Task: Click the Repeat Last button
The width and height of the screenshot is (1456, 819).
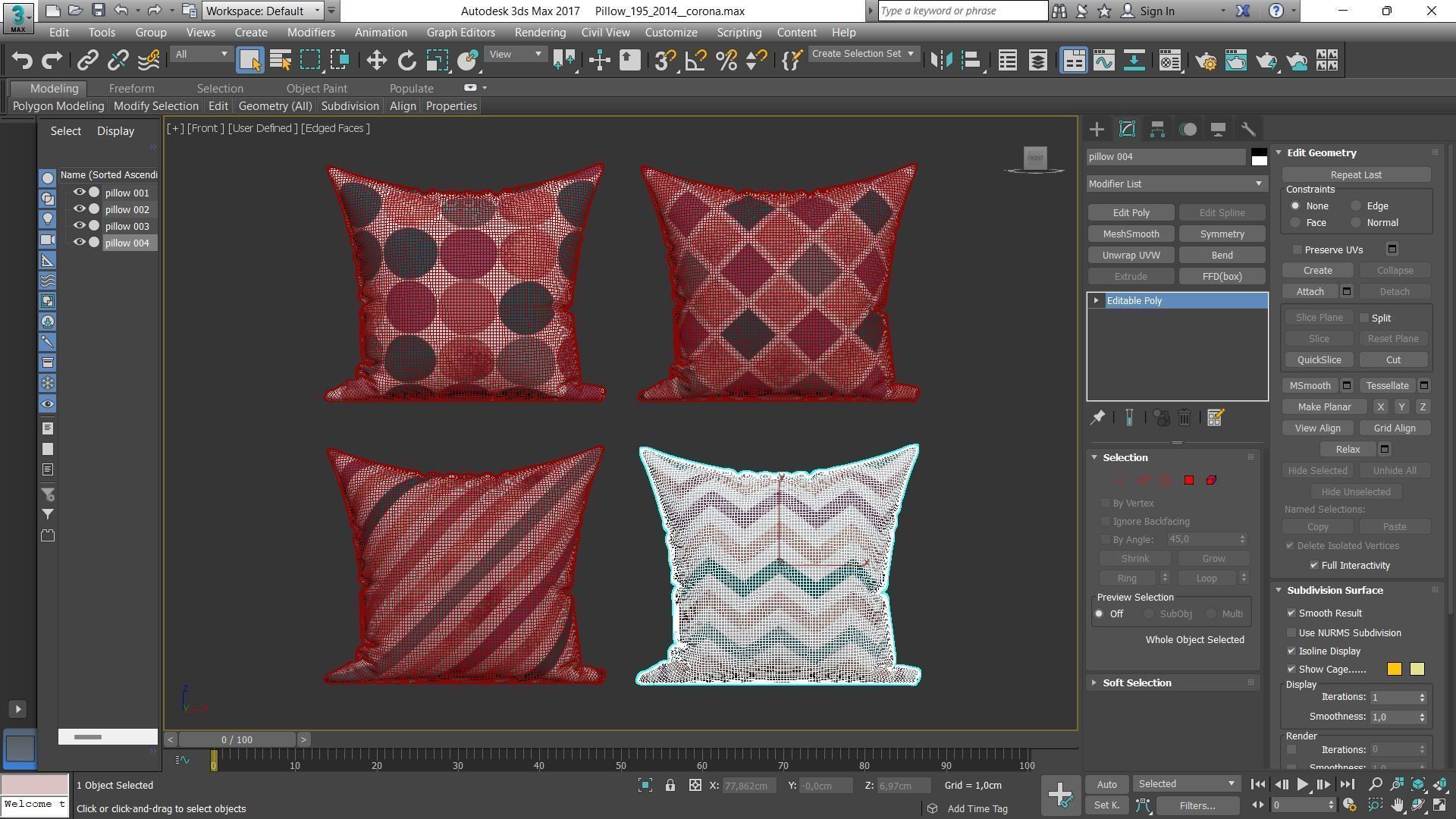Action: pos(1356,175)
